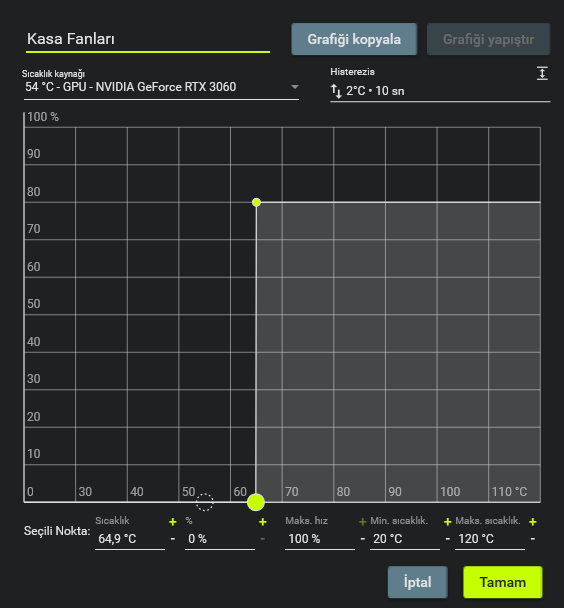Select the curve point at 80 %
This screenshot has height=608, width=564.
coord(256,202)
